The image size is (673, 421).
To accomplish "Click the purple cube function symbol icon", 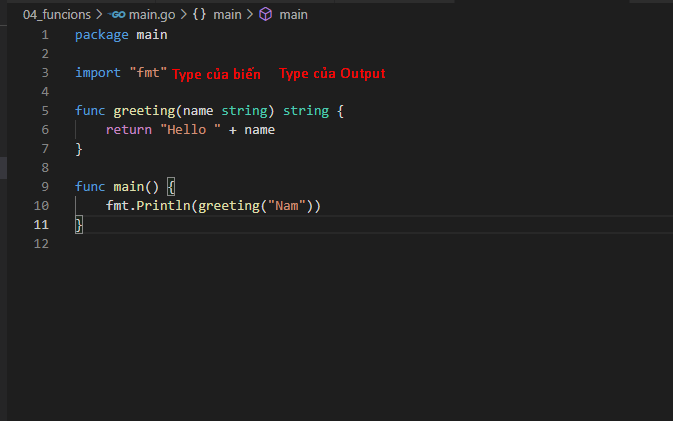I will coord(266,14).
